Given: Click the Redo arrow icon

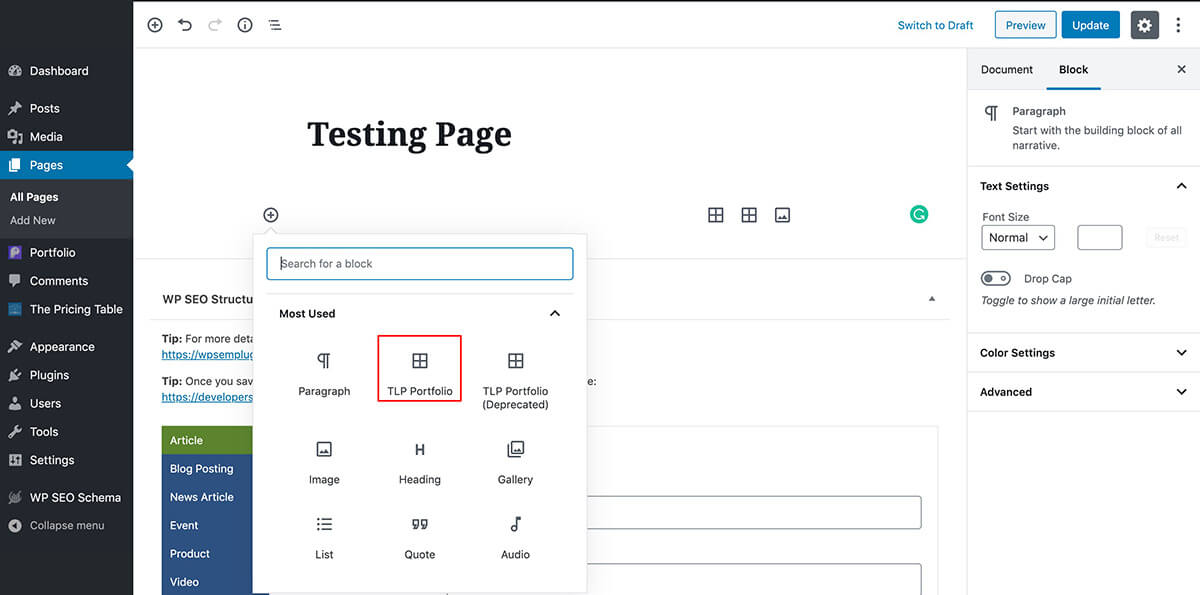Looking at the screenshot, I should click(x=215, y=25).
